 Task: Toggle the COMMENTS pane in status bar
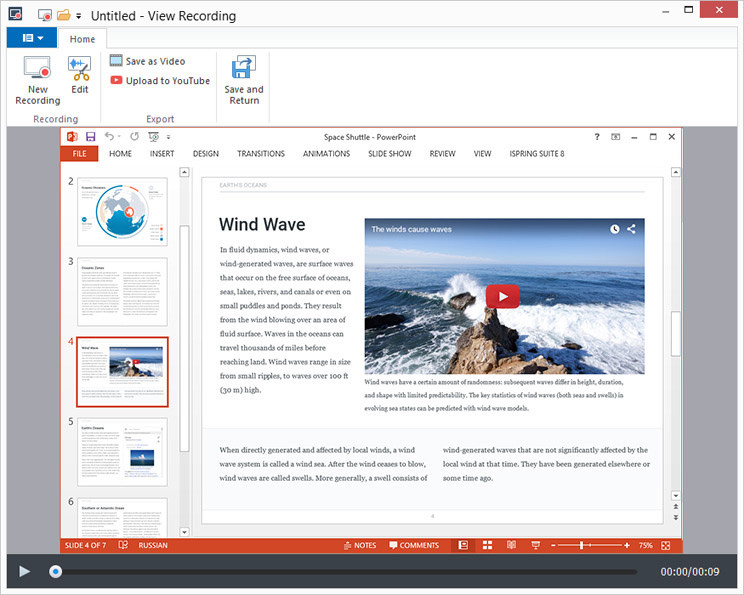click(414, 545)
